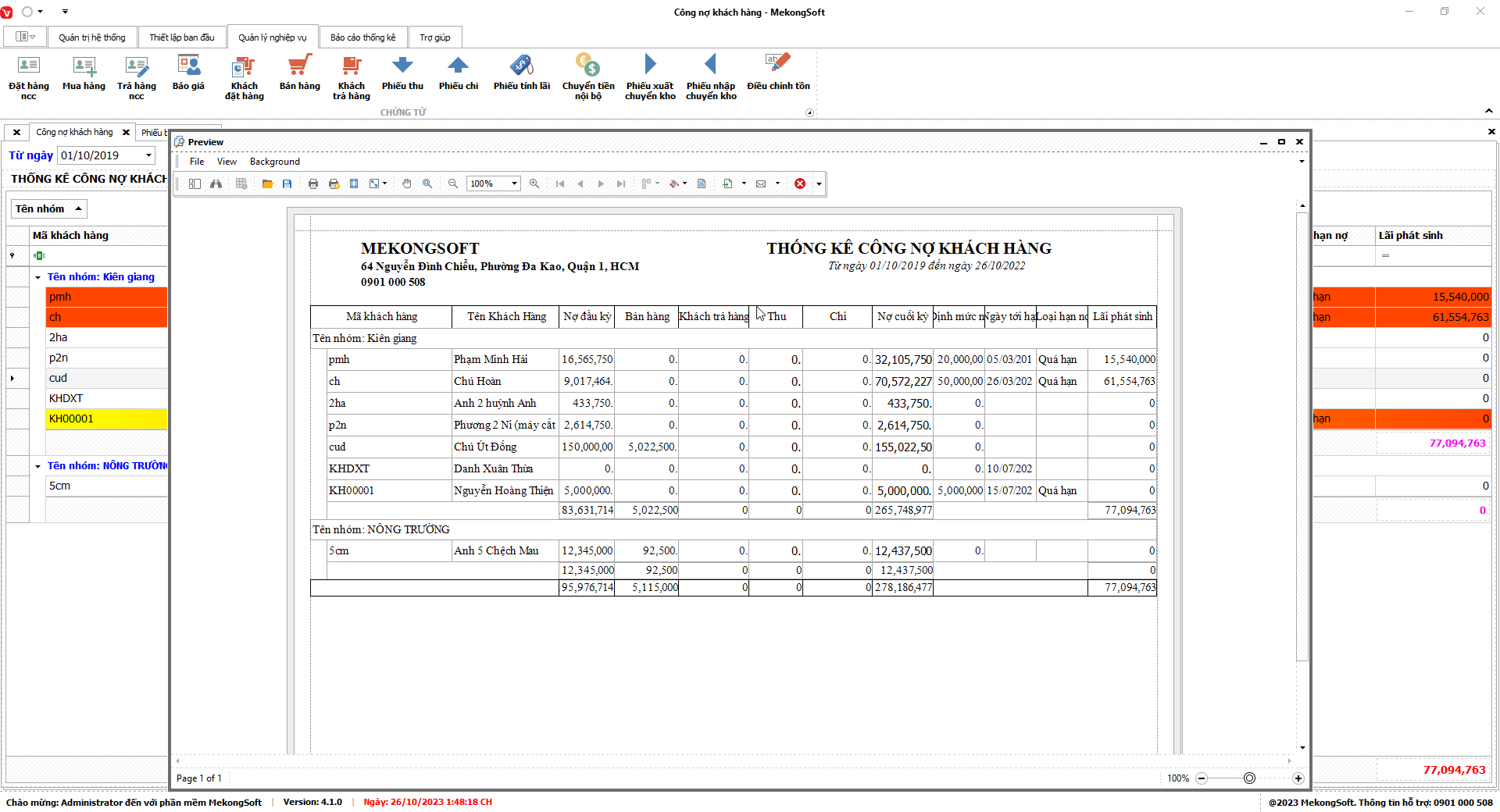This screenshot has height=812, width=1500.
Task: Open the Bán hàng sales icon
Action: click(x=299, y=73)
